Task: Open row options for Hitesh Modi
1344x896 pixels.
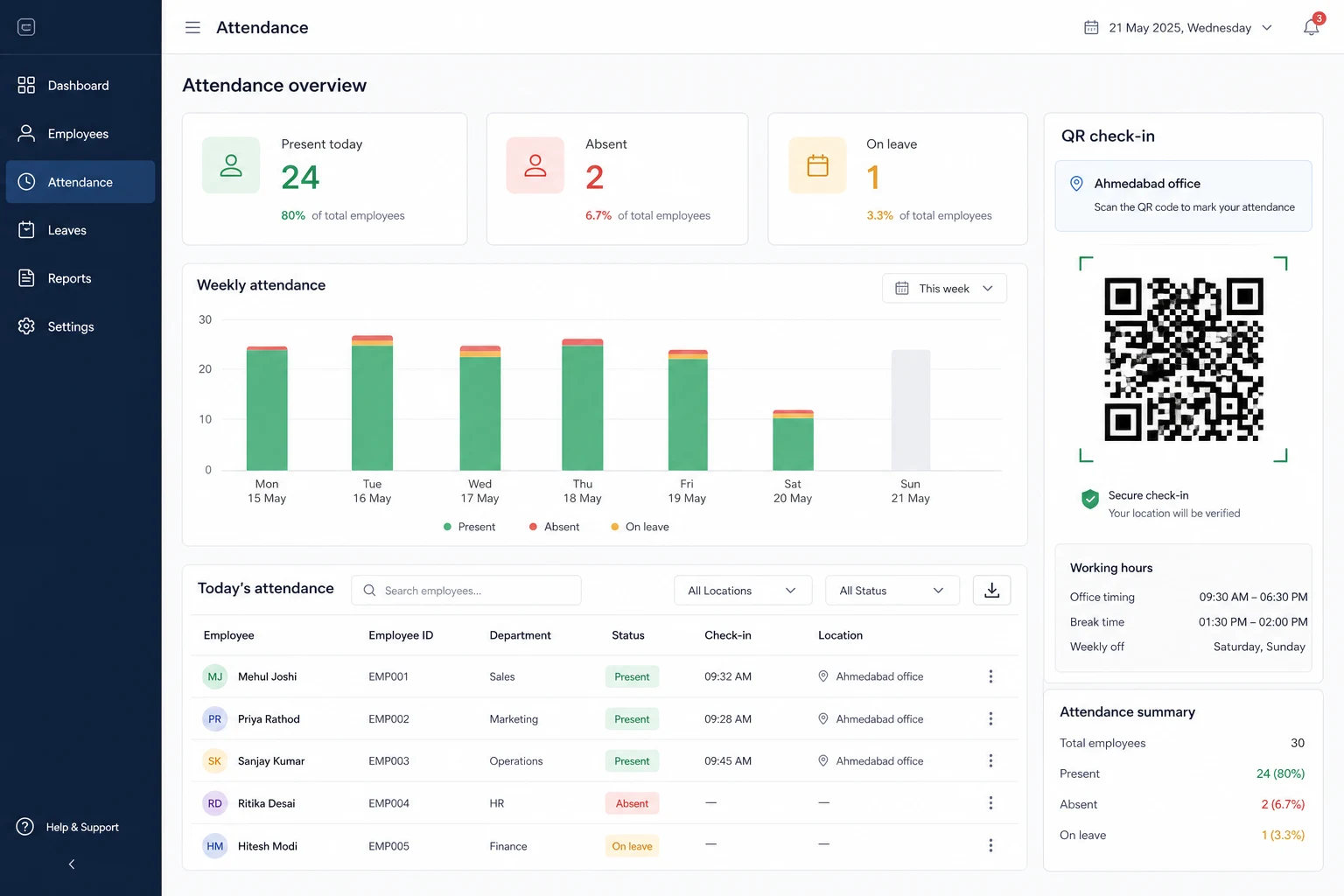Action: (990, 846)
